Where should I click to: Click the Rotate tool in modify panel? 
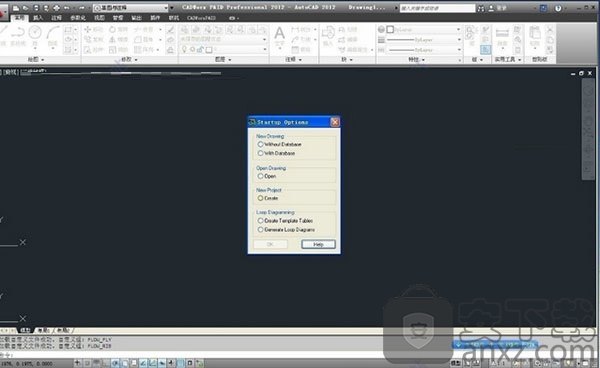tap(118, 29)
